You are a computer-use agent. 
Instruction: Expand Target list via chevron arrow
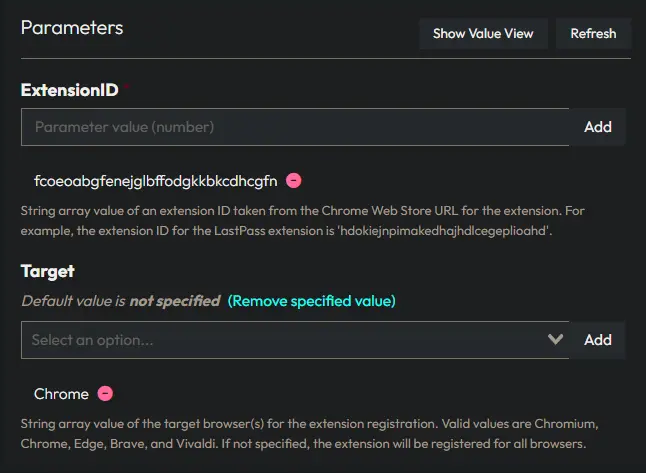click(x=556, y=340)
